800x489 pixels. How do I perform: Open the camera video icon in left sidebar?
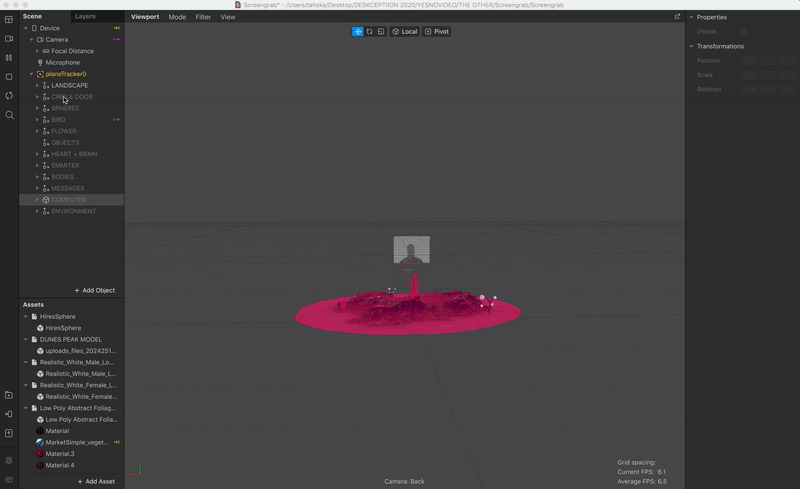coord(9,39)
